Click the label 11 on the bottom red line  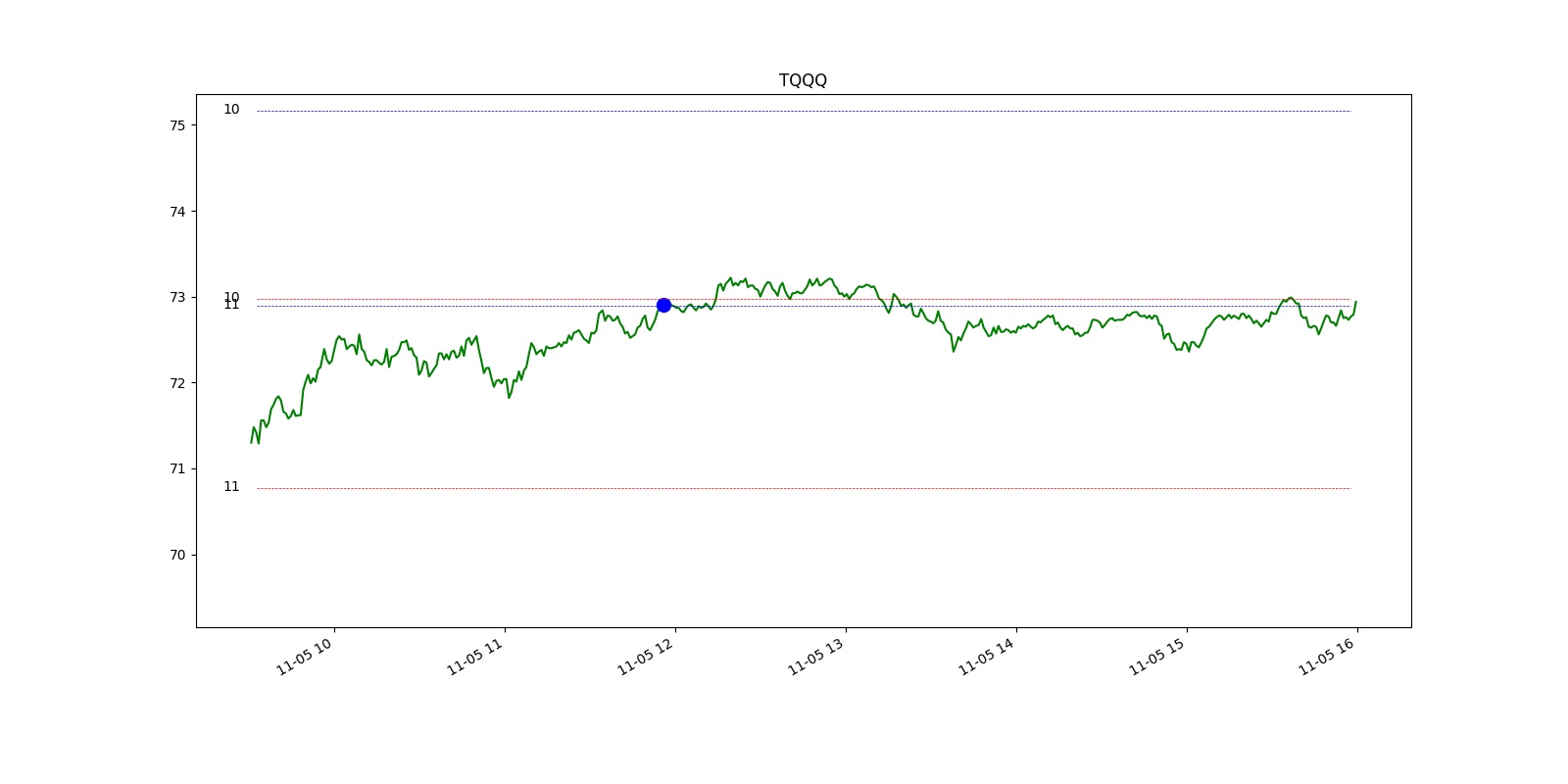[x=231, y=487]
